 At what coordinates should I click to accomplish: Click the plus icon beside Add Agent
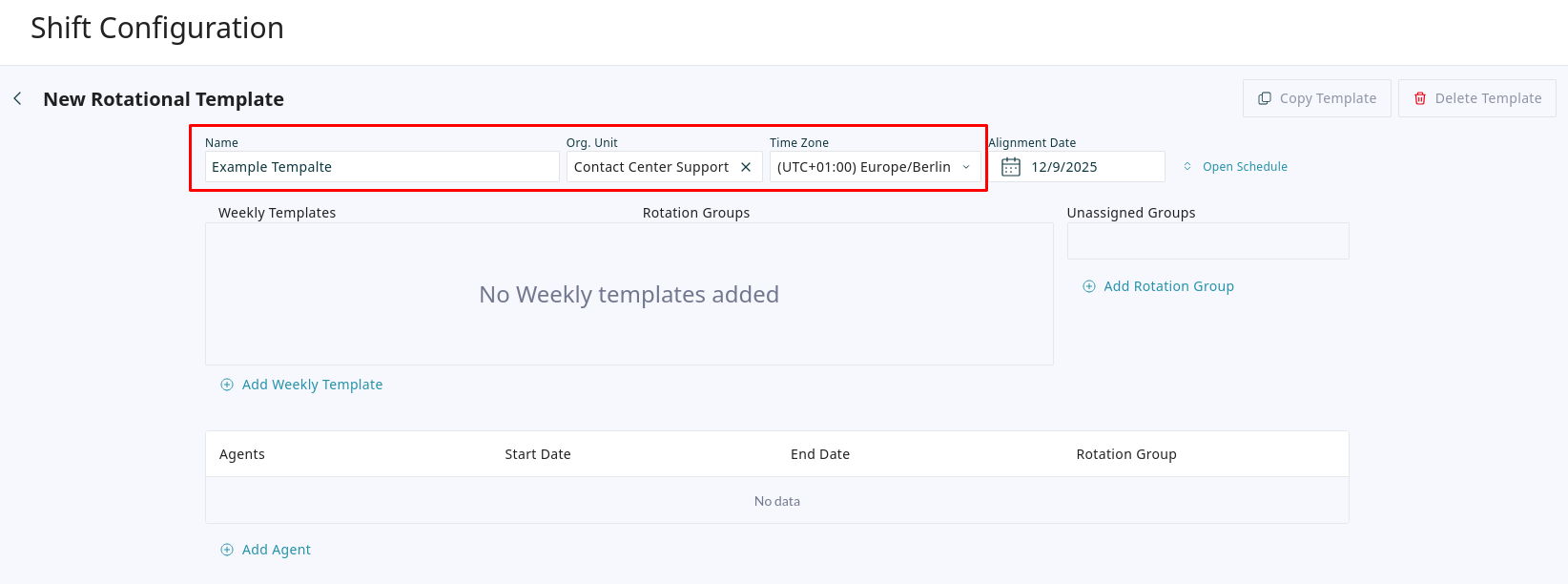[x=227, y=550]
